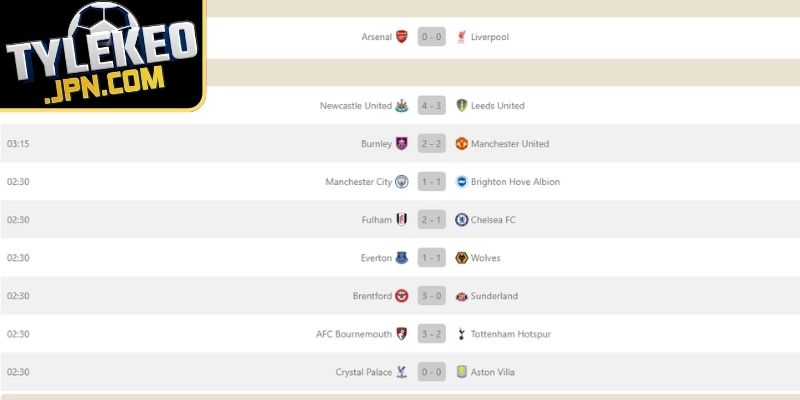
Task: Click the Manchester City crest icon
Action: 402,181
